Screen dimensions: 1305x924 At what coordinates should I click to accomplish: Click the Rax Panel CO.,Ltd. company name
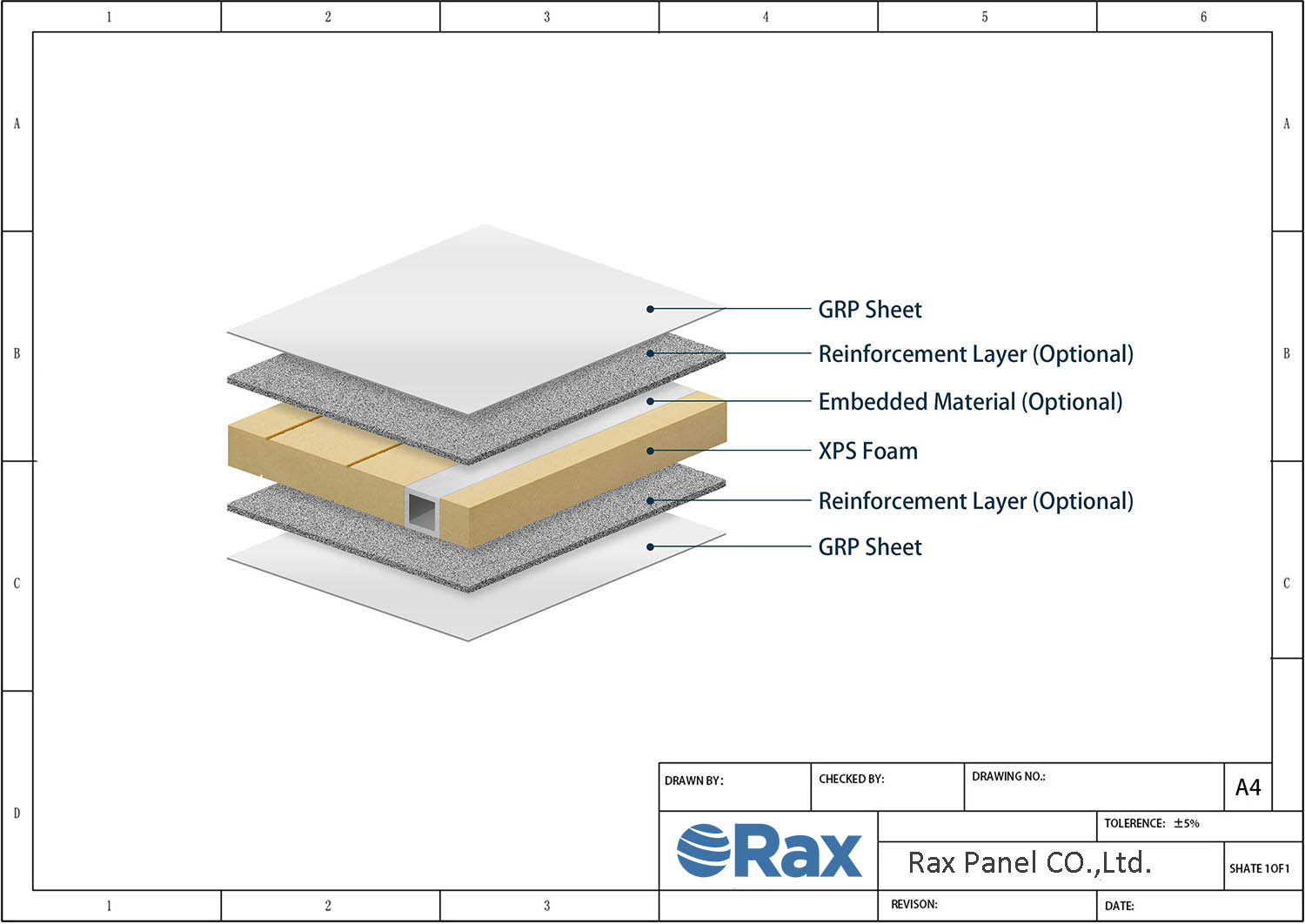[1029, 862]
